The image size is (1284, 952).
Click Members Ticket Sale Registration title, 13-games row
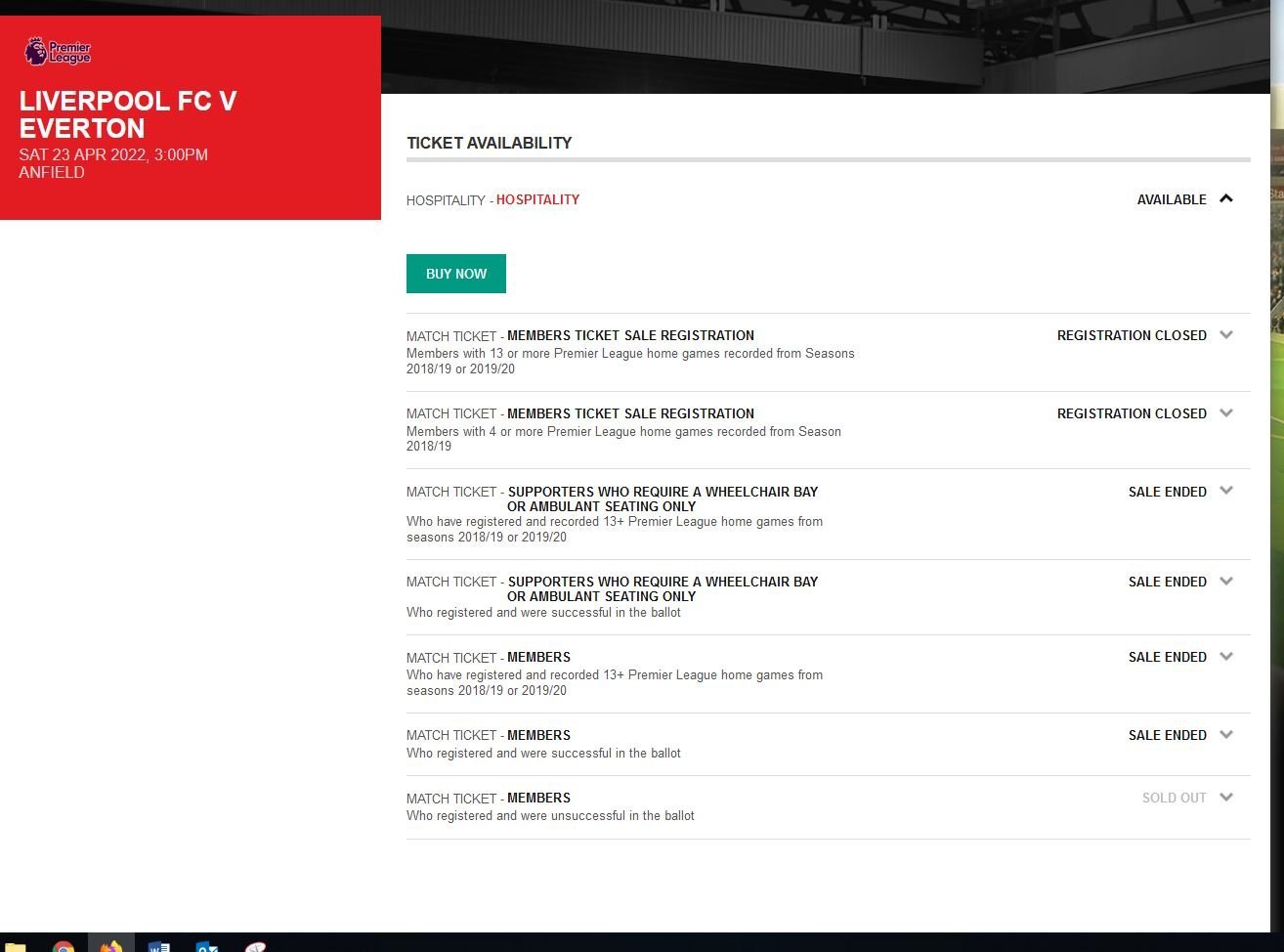click(630, 335)
